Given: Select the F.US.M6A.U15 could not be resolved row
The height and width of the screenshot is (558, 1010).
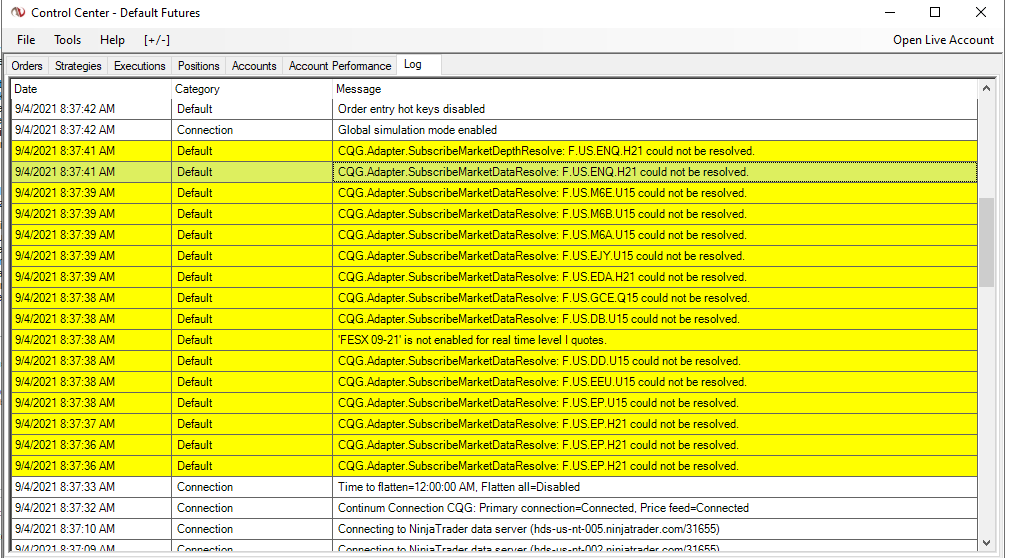Looking at the screenshot, I should tap(494, 235).
